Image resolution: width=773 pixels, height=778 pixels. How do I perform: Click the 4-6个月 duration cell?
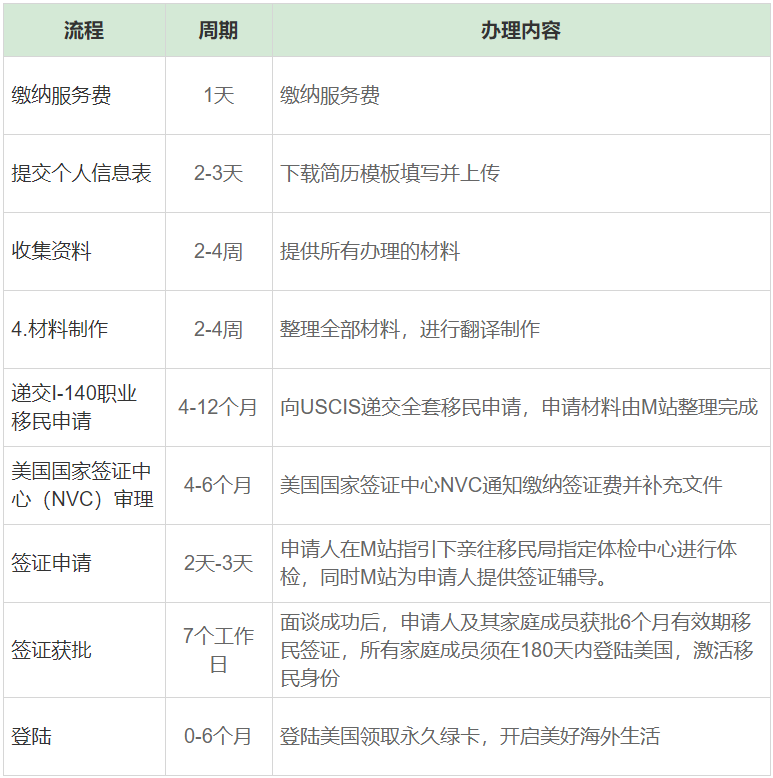click(x=218, y=485)
